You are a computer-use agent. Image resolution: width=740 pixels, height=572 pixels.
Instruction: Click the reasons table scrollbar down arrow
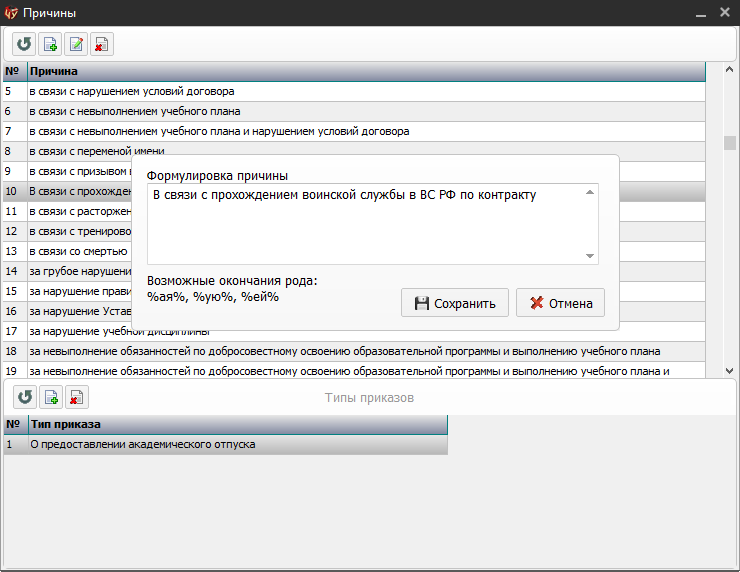click(730, 370)
